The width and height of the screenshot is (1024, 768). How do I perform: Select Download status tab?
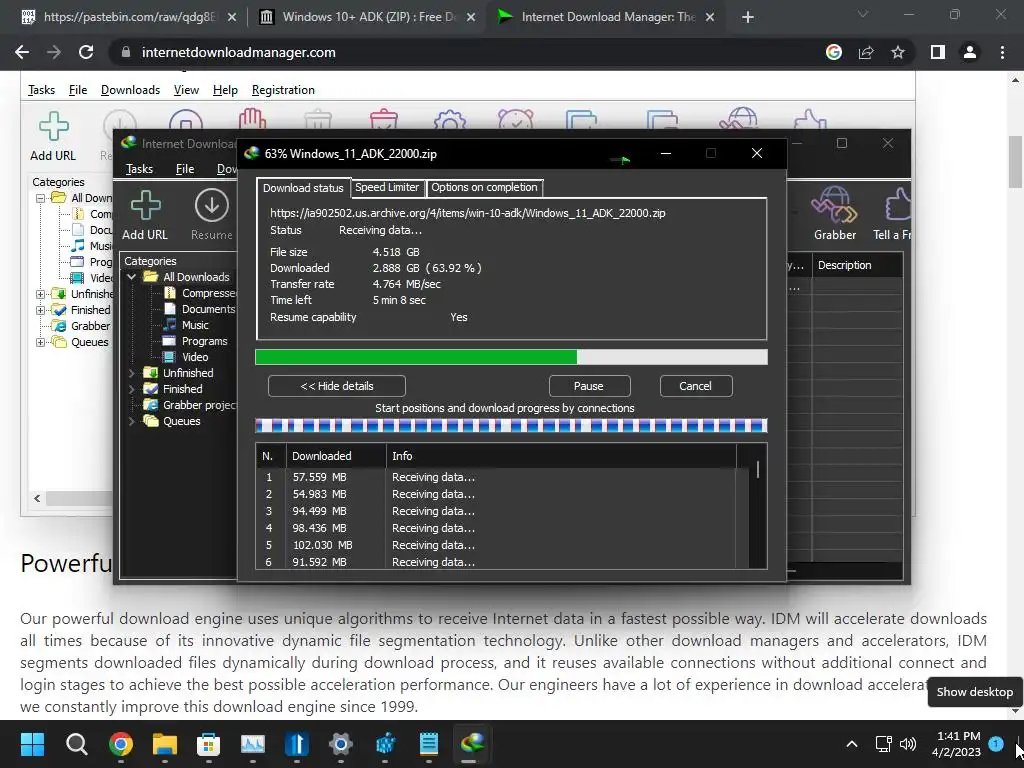303,188
